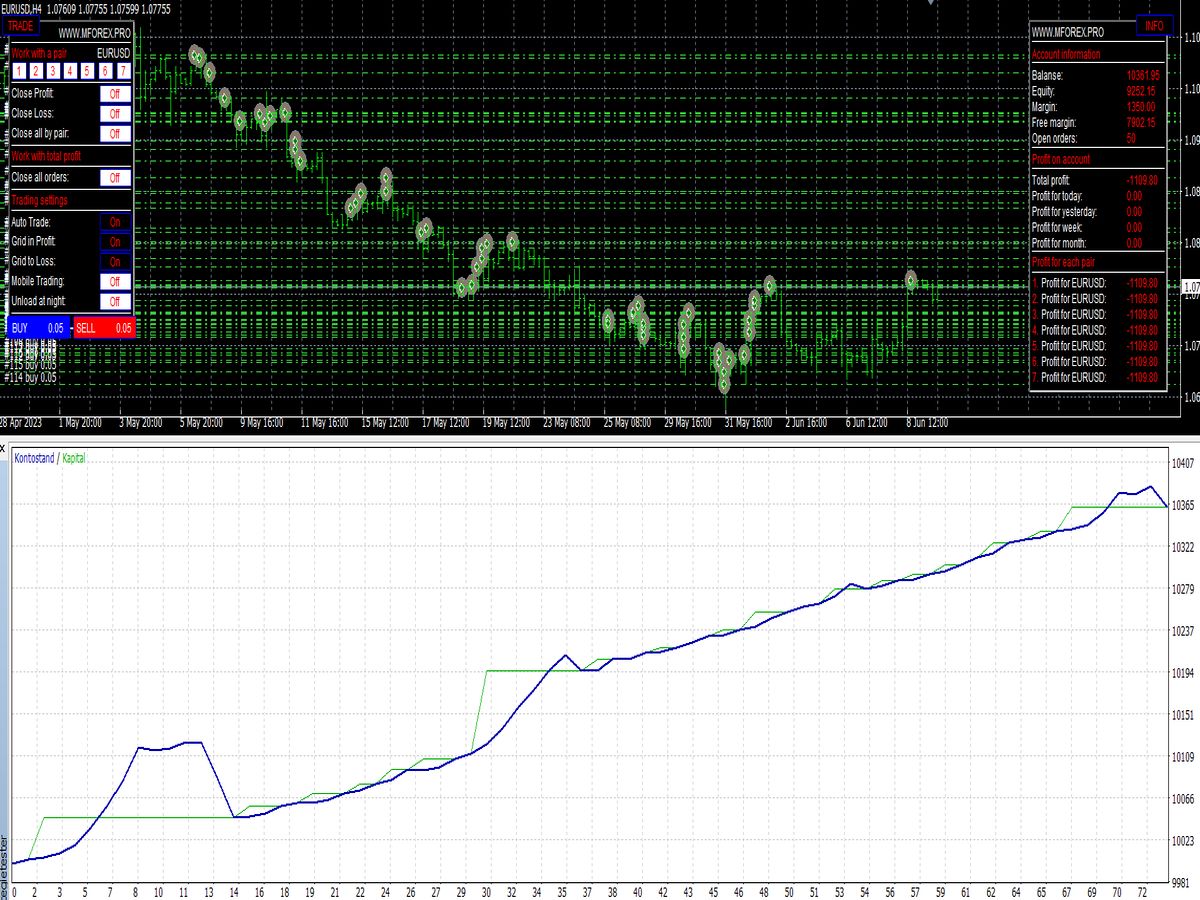Screen dimensions: 1200x900
Task: Click row 5 number icon in Profit for each pair
Action: coord(1036,345)
